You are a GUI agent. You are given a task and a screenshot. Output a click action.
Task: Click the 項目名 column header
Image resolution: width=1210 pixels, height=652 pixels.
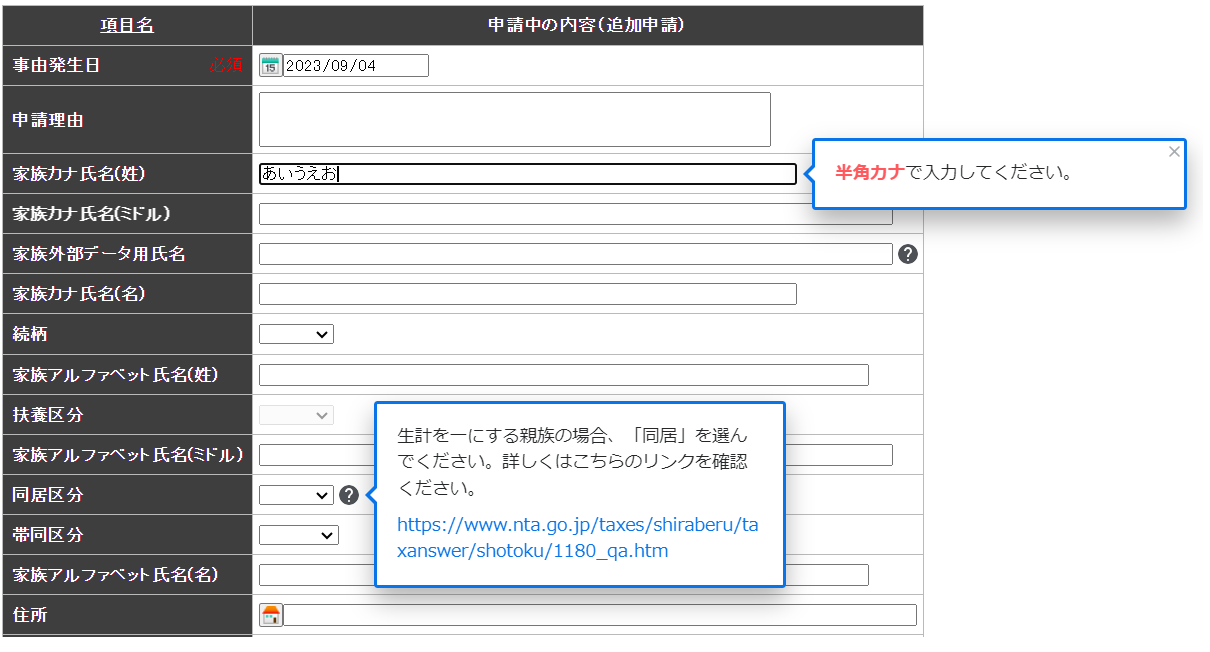128,26
